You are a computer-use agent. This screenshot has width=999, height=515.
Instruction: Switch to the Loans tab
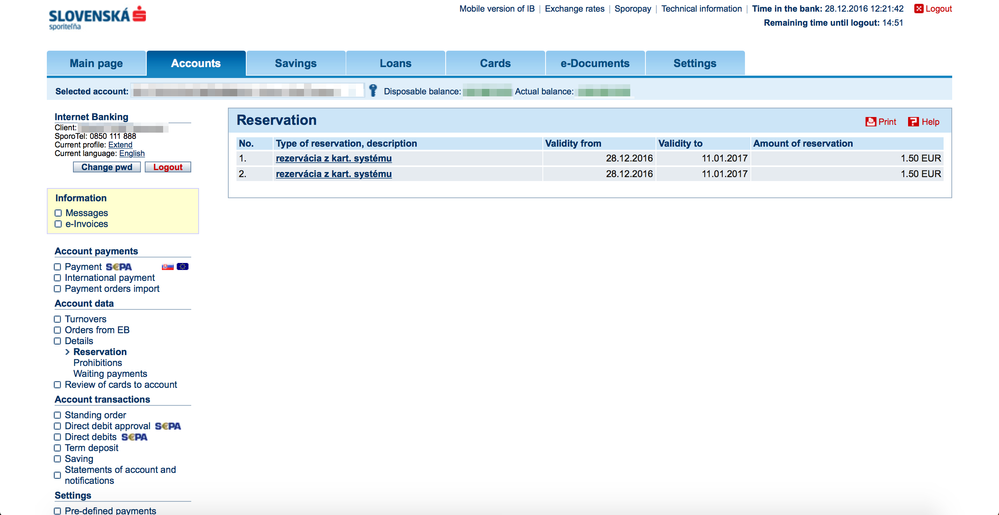coord(396,63)
